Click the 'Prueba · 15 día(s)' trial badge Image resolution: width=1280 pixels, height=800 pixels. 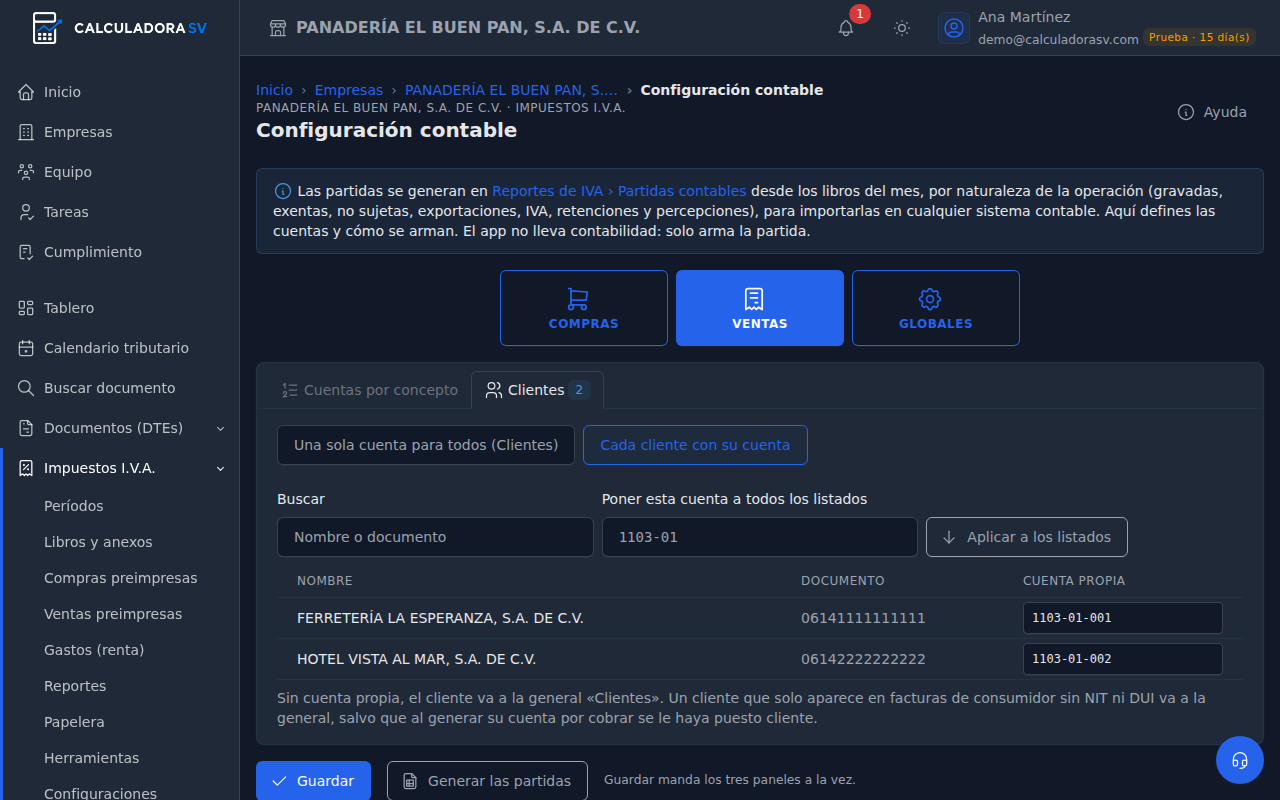tap(1199, 38)
